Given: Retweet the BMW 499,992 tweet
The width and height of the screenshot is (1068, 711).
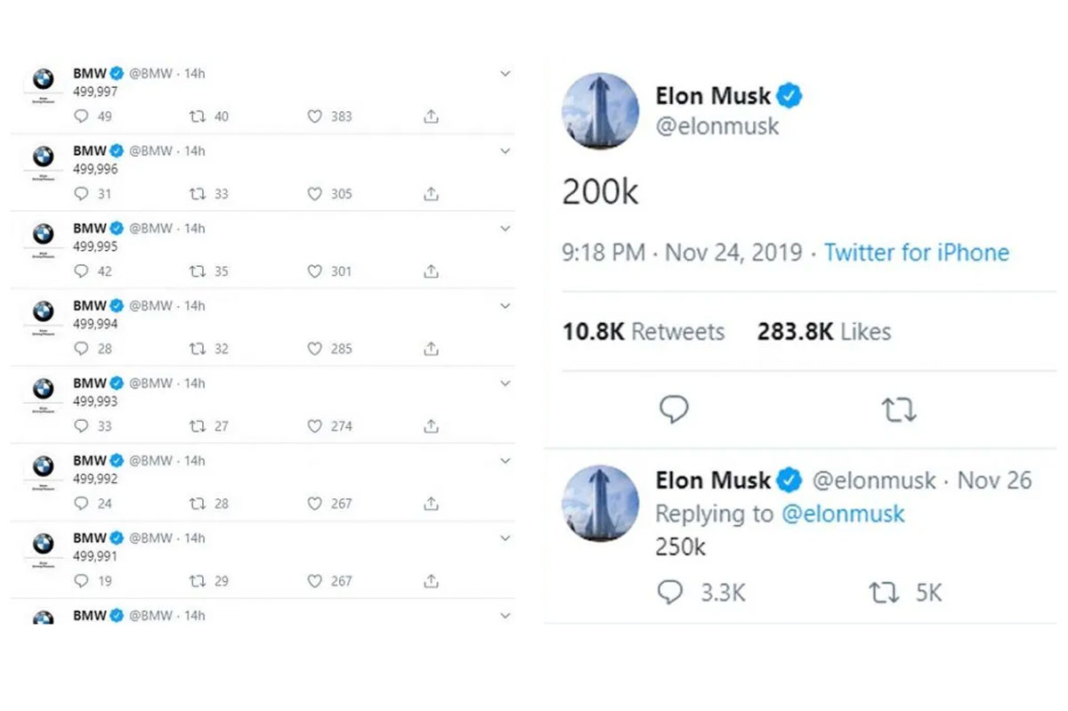Looking at the screenshot, I should click(x=198, y=504).
